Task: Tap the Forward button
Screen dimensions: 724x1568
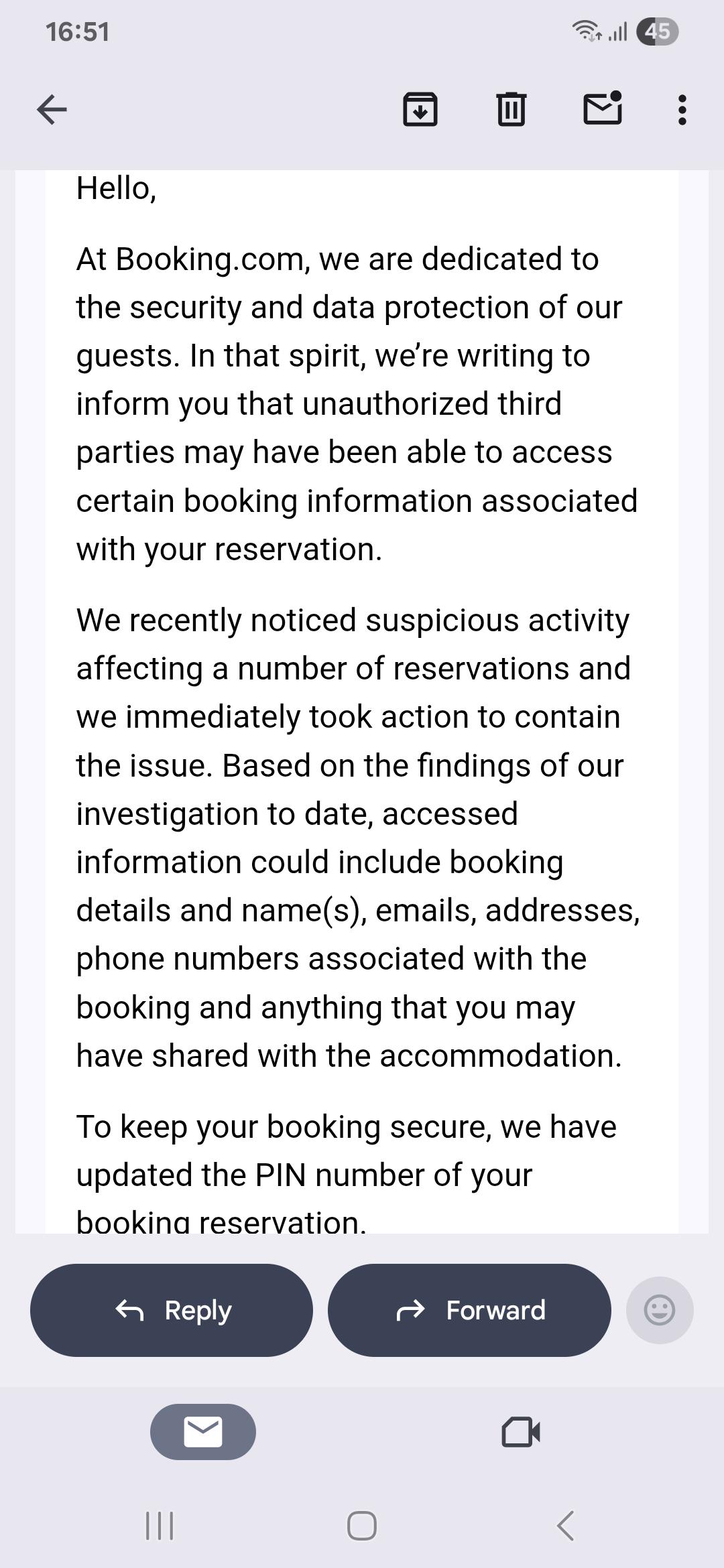Action: coord(469,1310)
